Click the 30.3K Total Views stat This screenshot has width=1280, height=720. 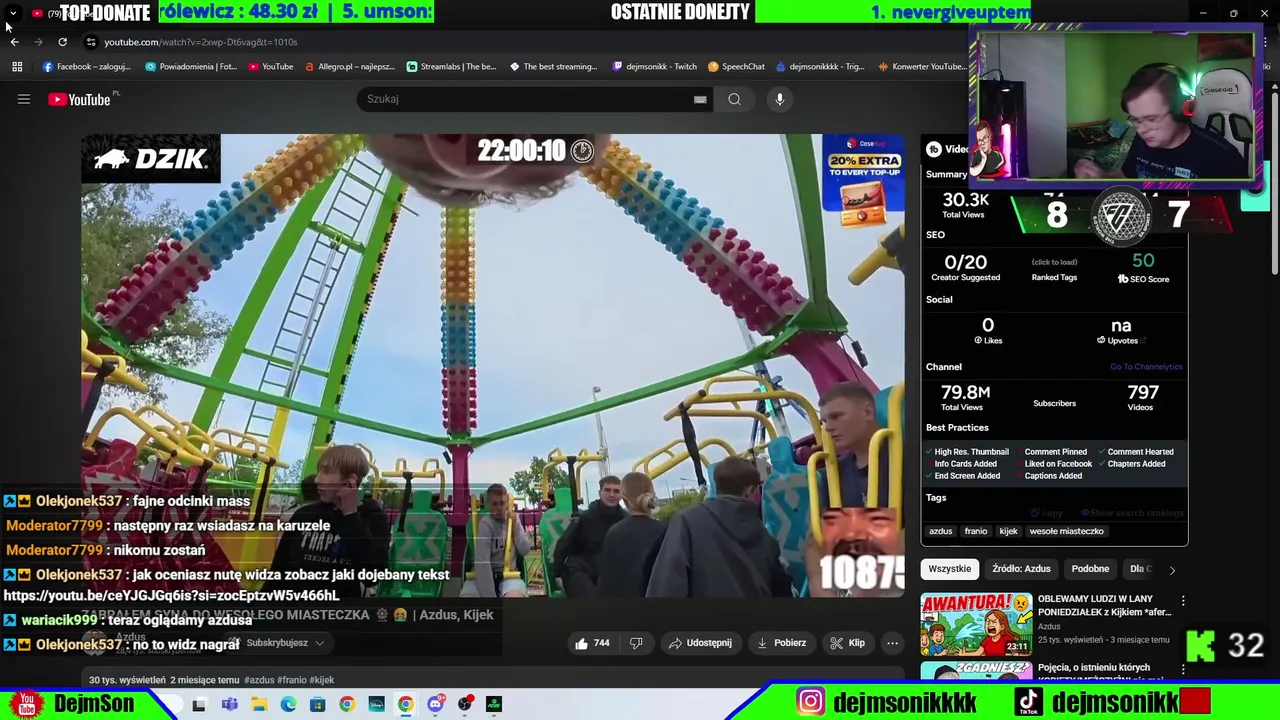pos(965,205)
